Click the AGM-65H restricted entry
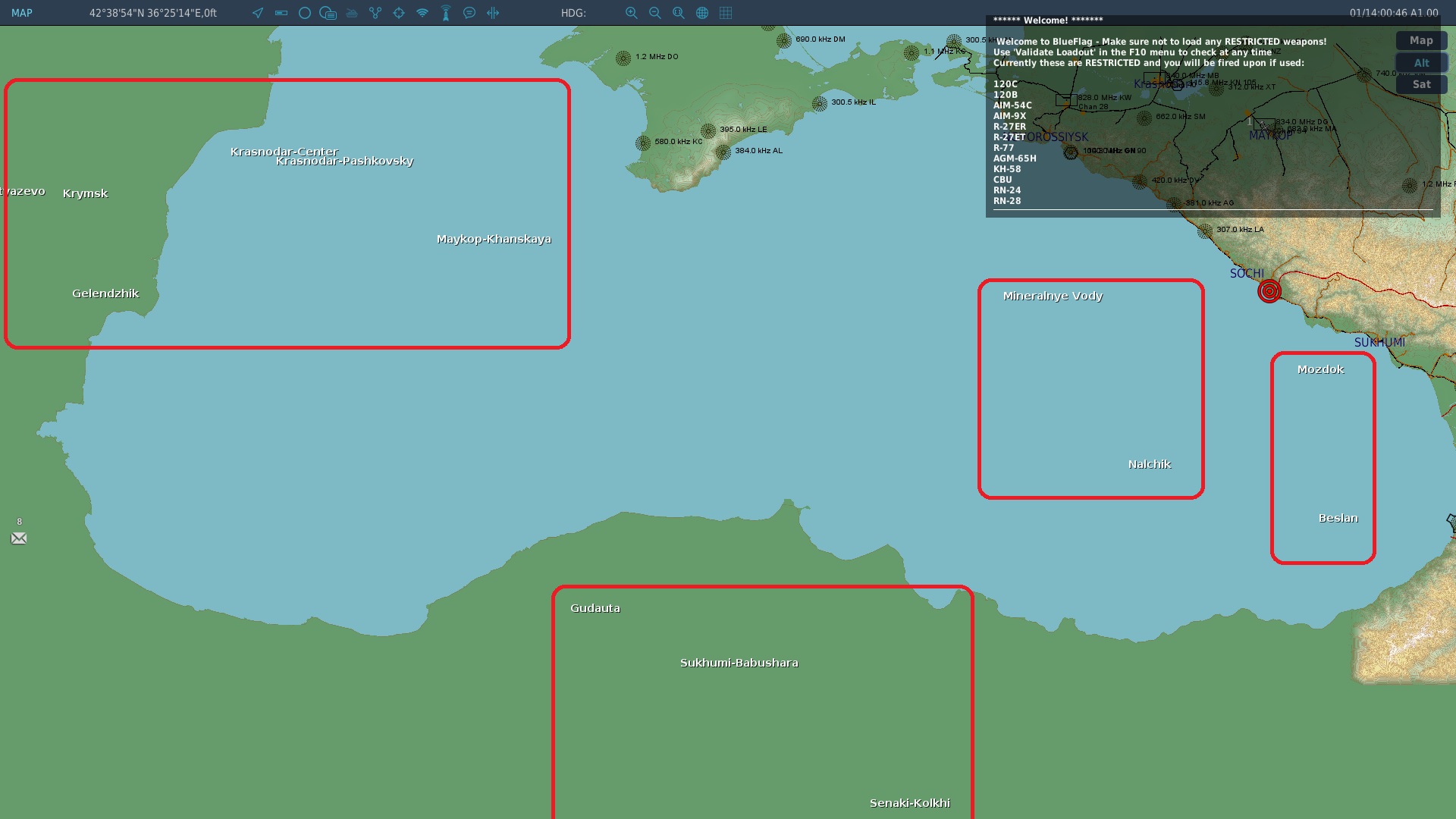The width and height of the screenshot is (1456, 819). click(x=1015, y=158)
